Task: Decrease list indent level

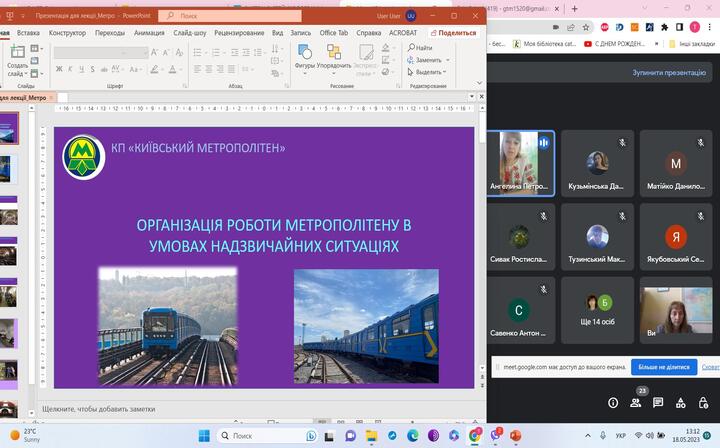Action: point(235,52)
